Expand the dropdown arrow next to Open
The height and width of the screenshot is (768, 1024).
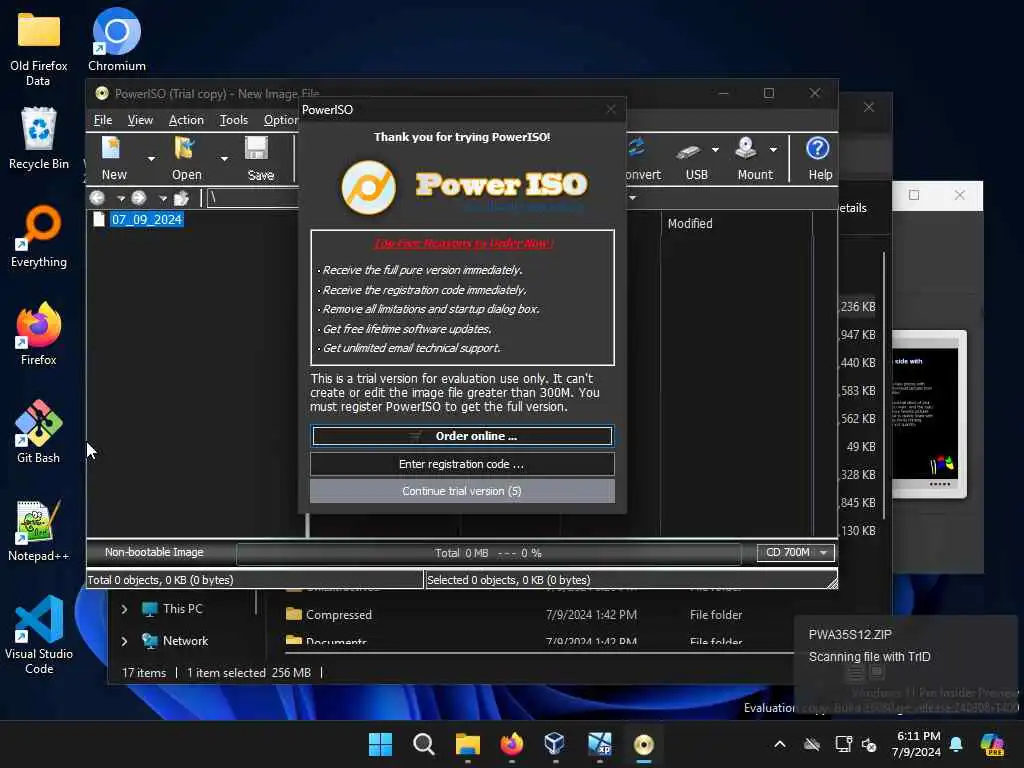point(224,159)
